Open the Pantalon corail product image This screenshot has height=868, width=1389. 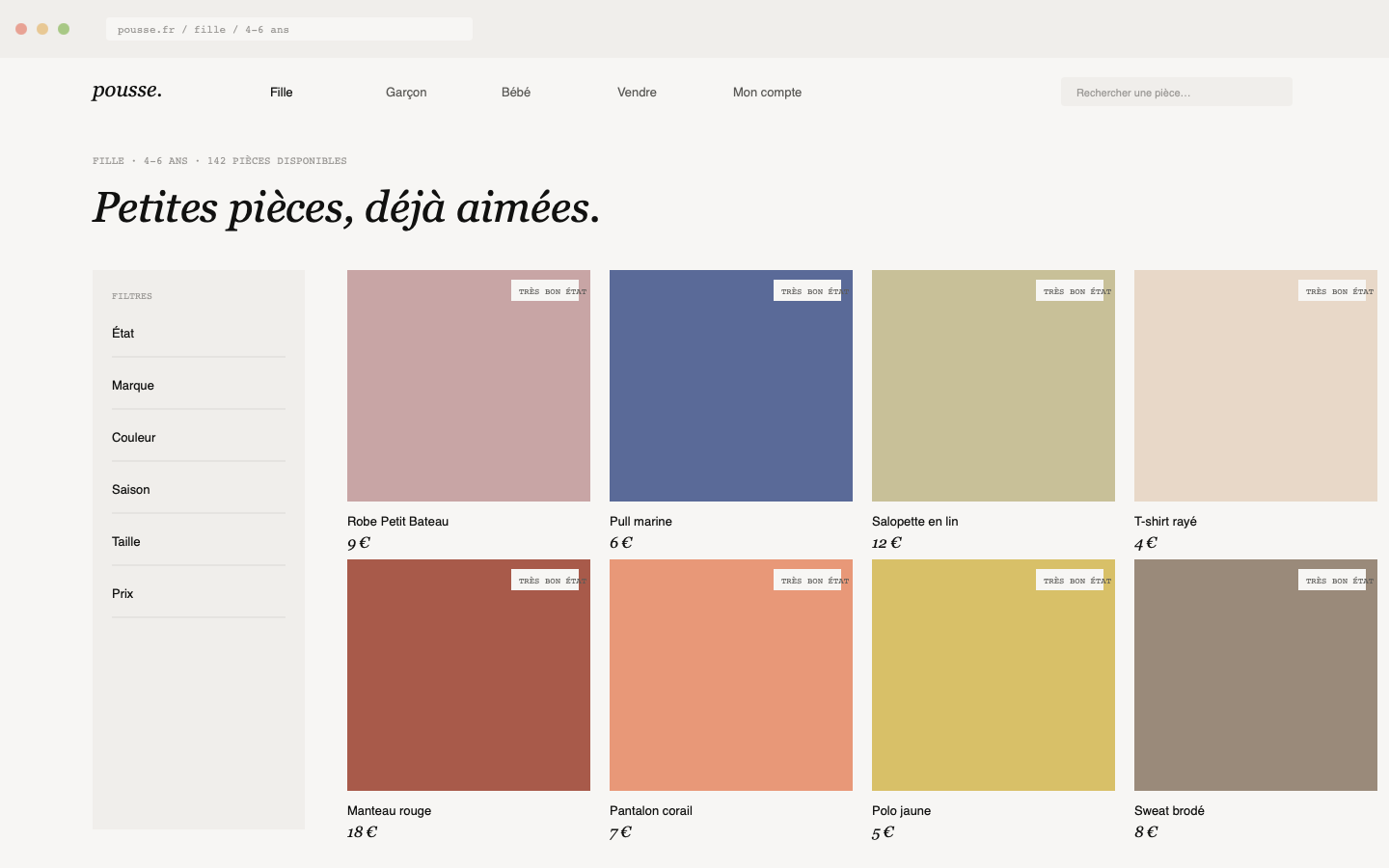coord(731,675)
